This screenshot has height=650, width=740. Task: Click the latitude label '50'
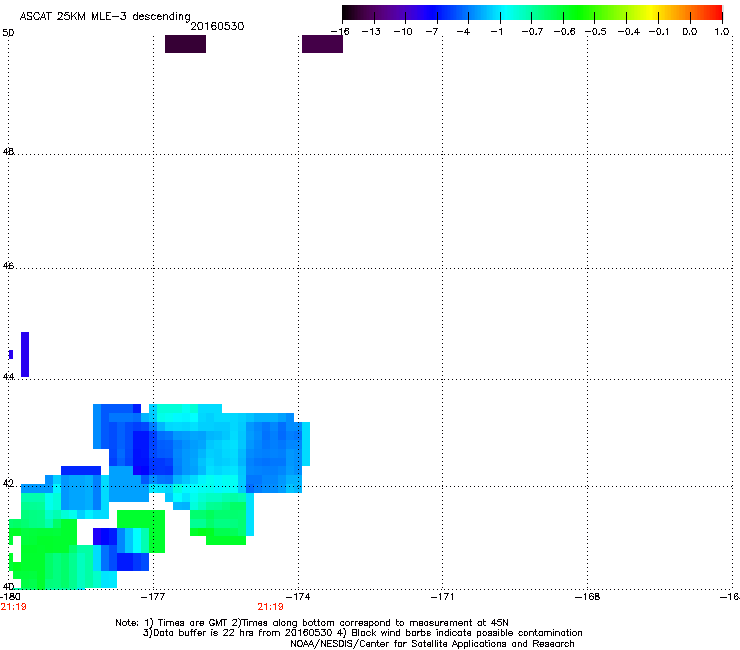[x=8, y=33]
